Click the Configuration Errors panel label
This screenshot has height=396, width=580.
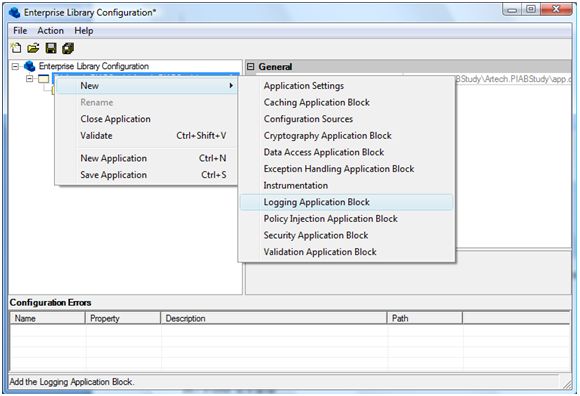50,302
